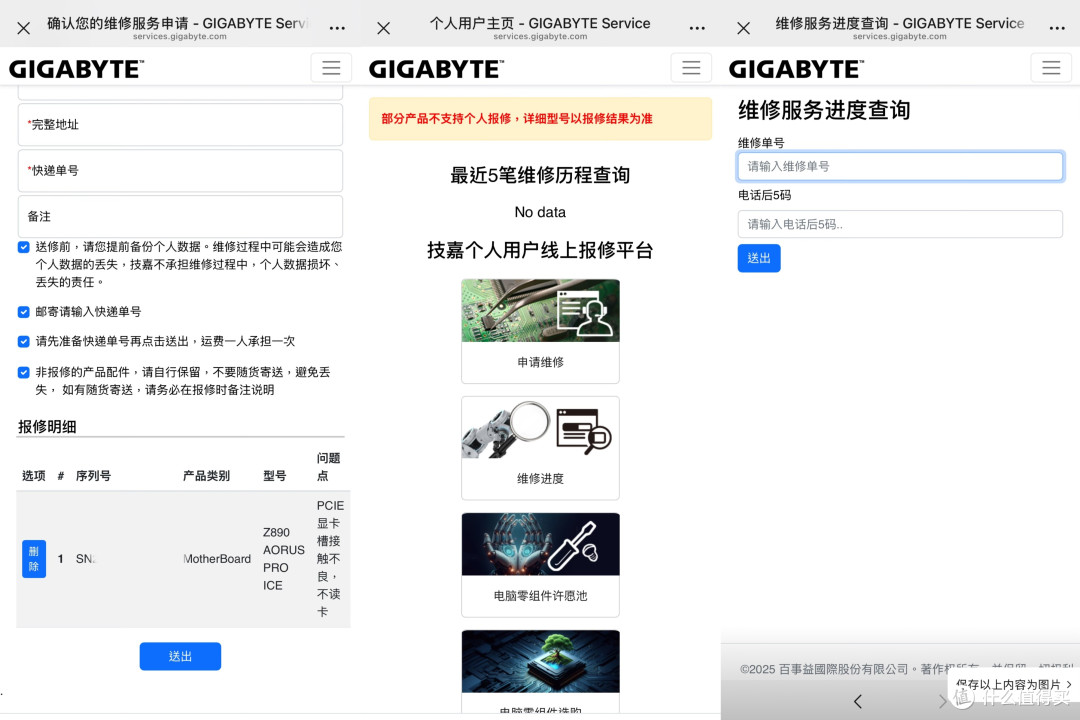Click the 维修进度 label
Image resolution: width=1080 pixels, height=720 pixels.
click(x=541, y=479)
